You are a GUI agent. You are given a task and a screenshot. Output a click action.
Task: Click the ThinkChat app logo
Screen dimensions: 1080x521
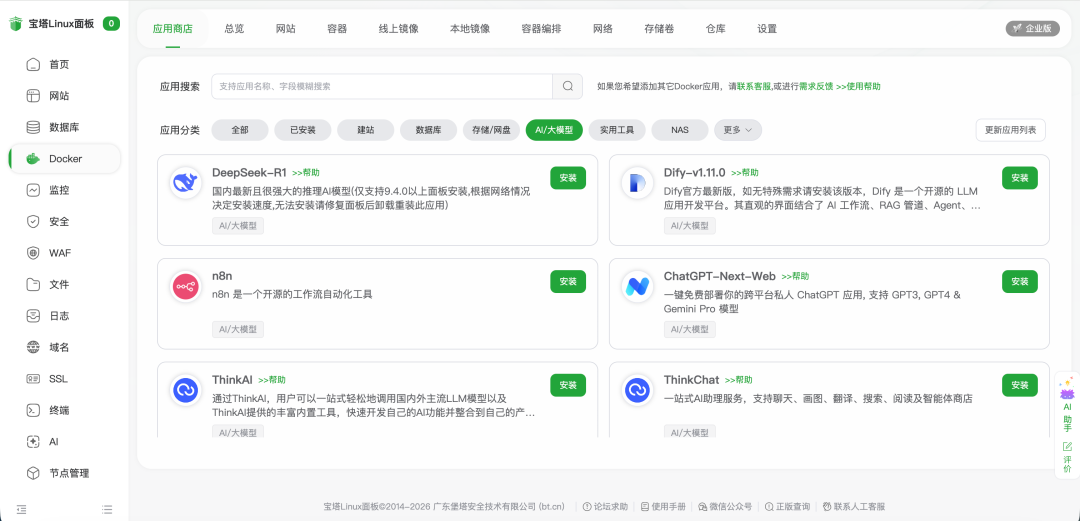pos(636,390)
